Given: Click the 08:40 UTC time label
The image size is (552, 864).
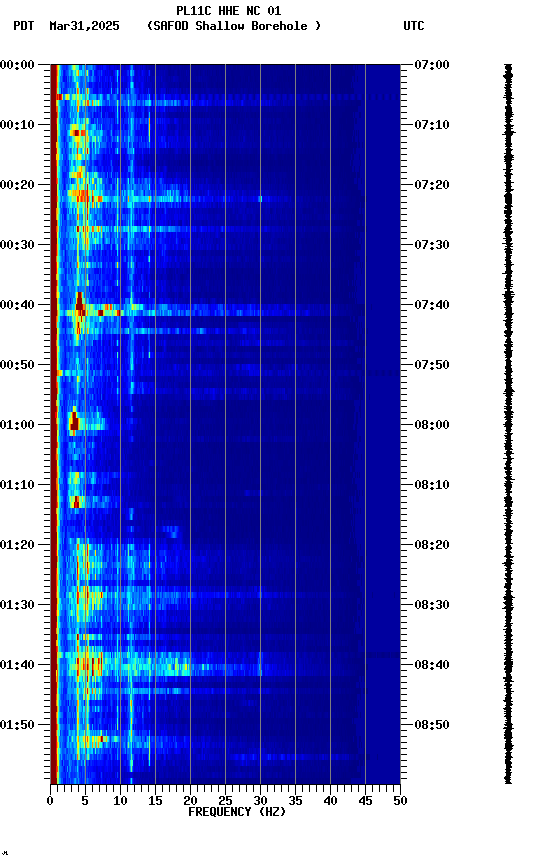Looking at the screenshot, I should point(432,665).
